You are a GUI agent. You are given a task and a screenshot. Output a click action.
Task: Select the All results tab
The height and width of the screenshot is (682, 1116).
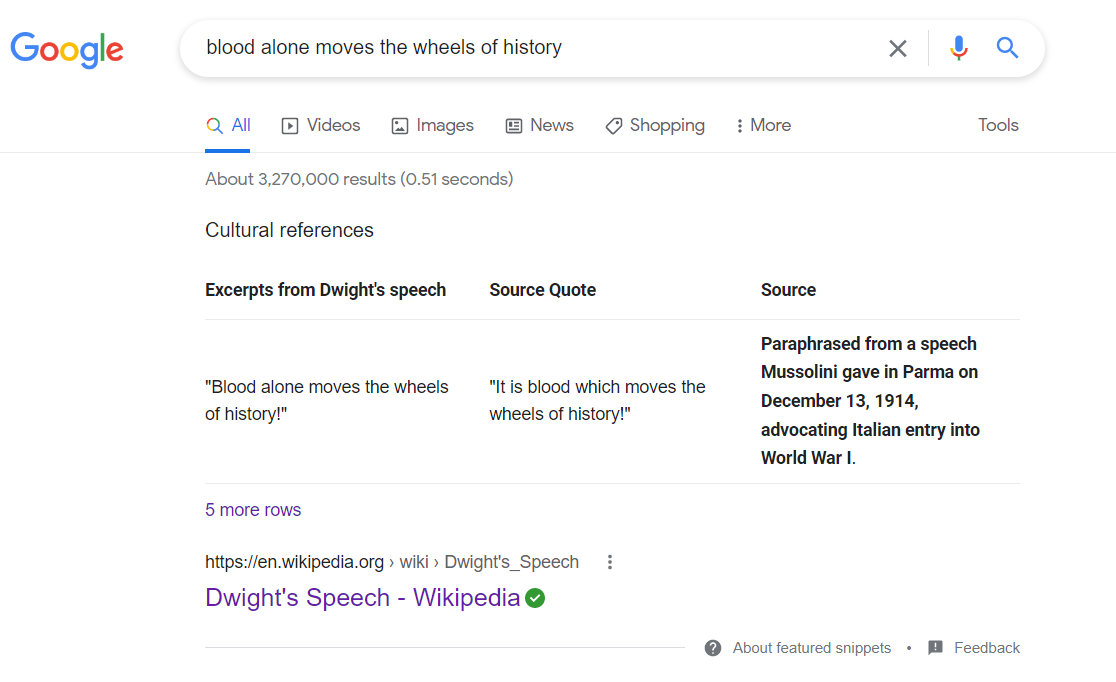coord(228,126)
